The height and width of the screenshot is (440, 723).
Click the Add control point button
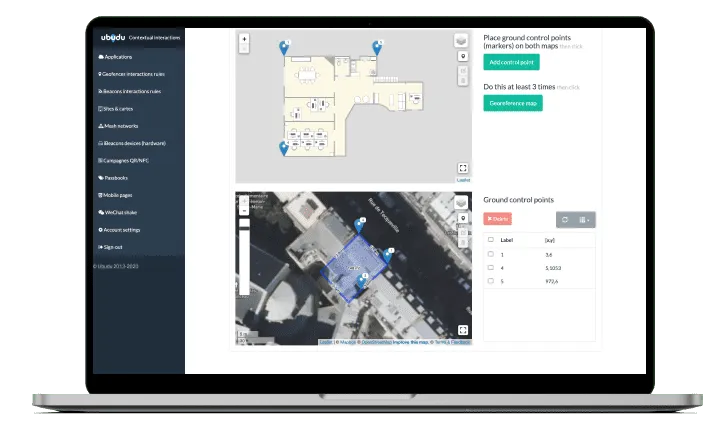511,62
